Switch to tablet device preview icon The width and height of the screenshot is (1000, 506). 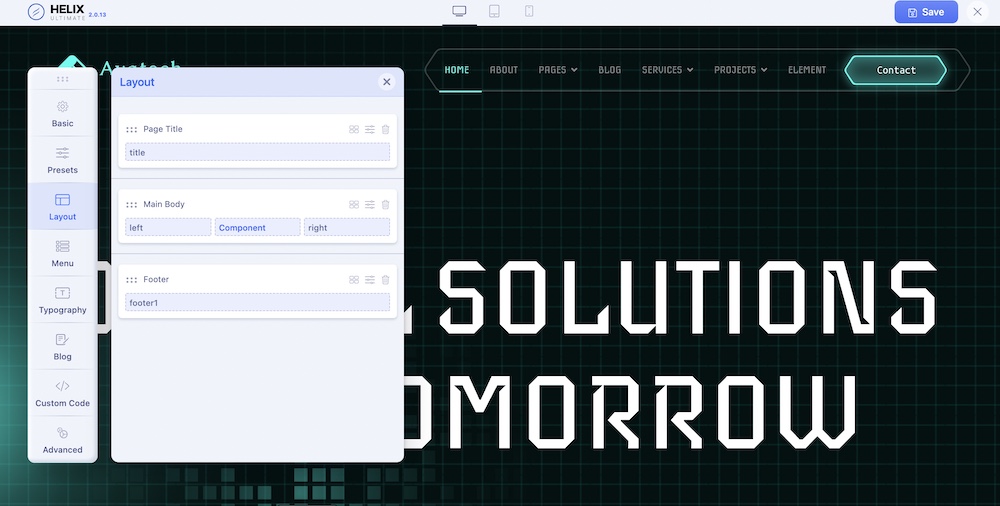494,12
